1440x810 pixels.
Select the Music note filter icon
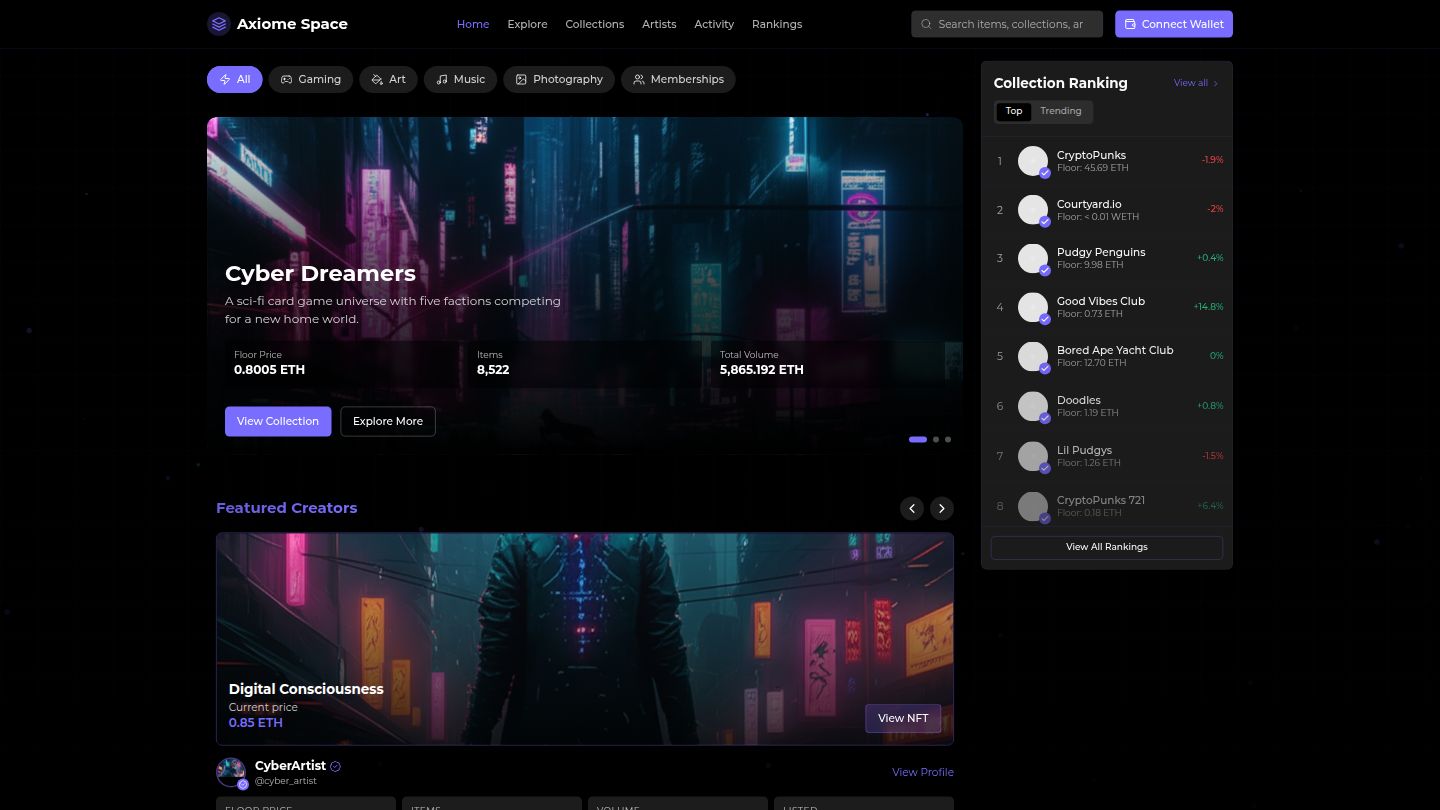point(442,79)
